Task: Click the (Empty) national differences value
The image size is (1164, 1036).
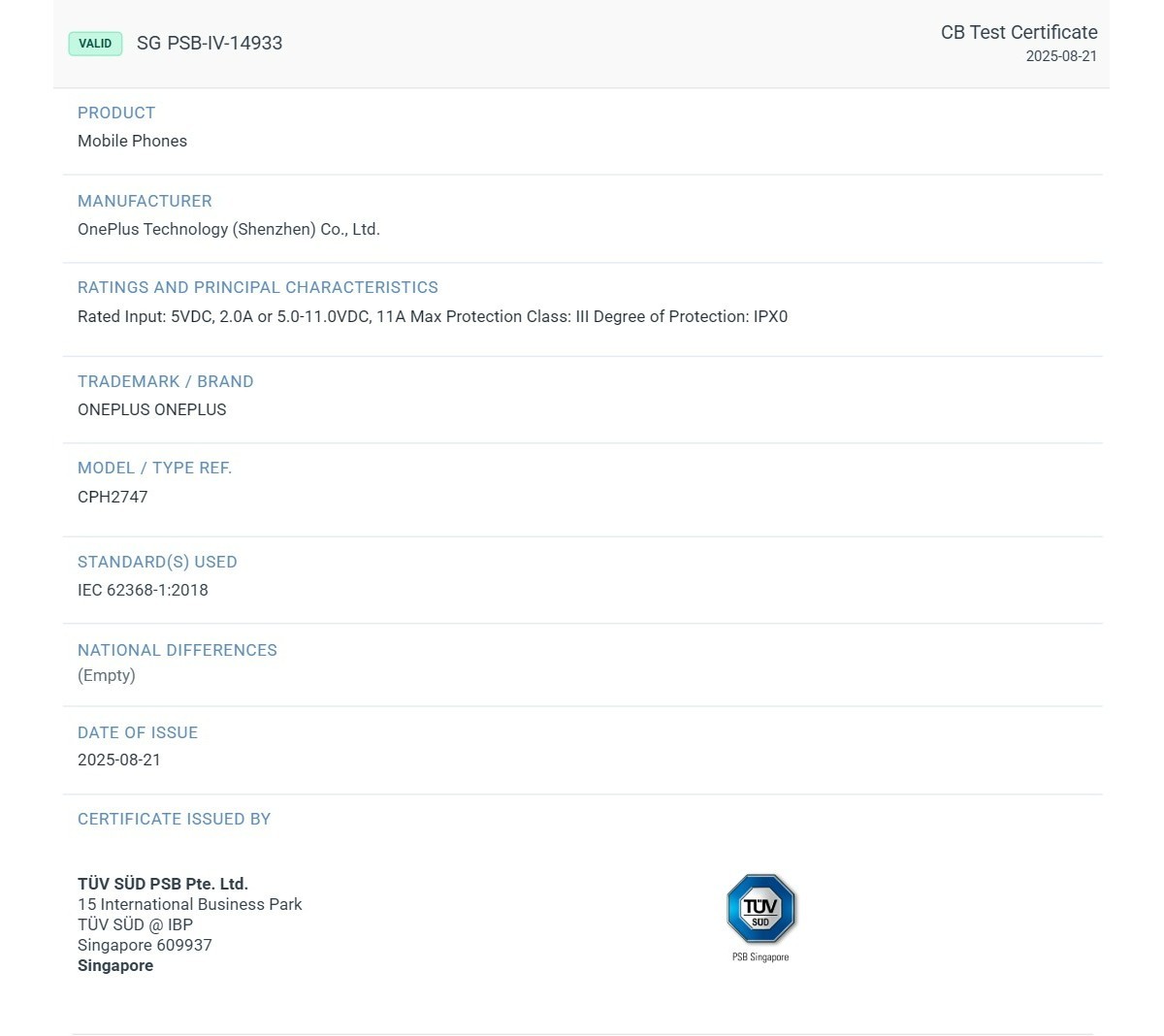Action: 107,675
